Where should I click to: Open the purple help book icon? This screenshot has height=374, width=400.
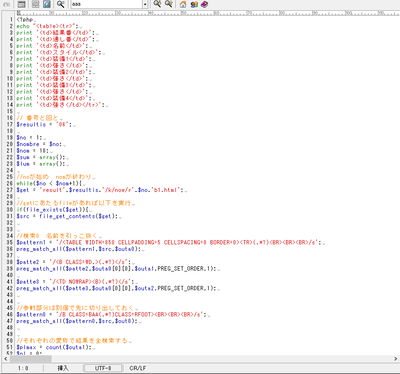coord(204,4)
